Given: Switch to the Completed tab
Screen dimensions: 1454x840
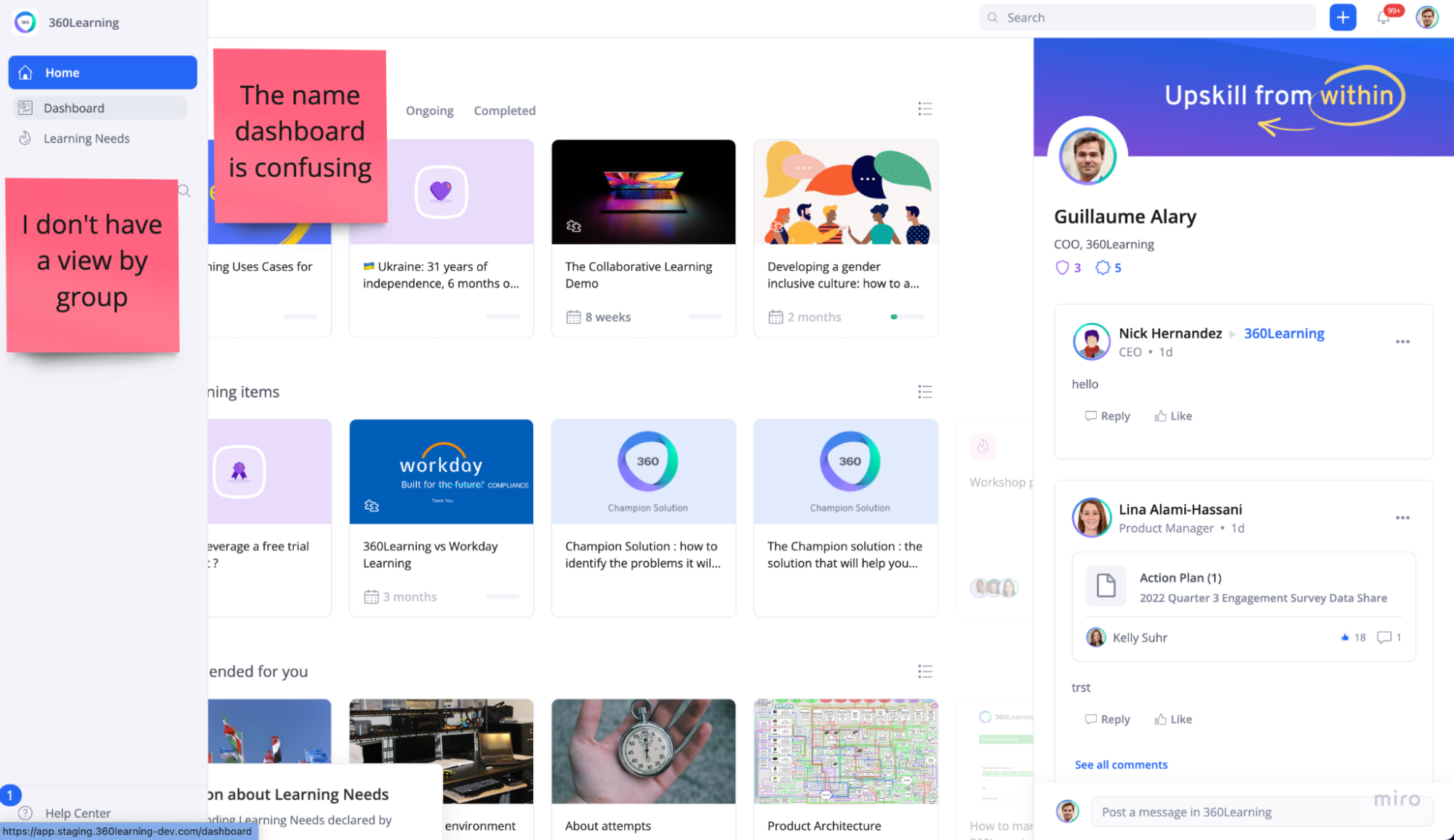Looking at the screenshot, I should tap(504, 111).
